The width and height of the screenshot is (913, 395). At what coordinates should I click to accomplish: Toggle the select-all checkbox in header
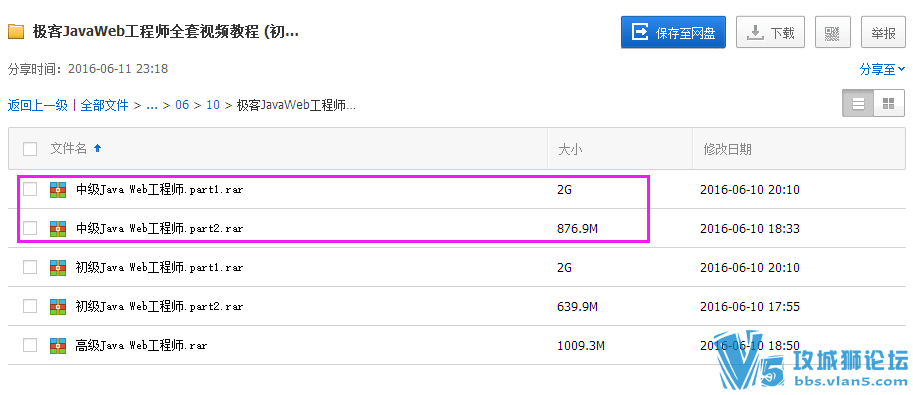point(30,149)
